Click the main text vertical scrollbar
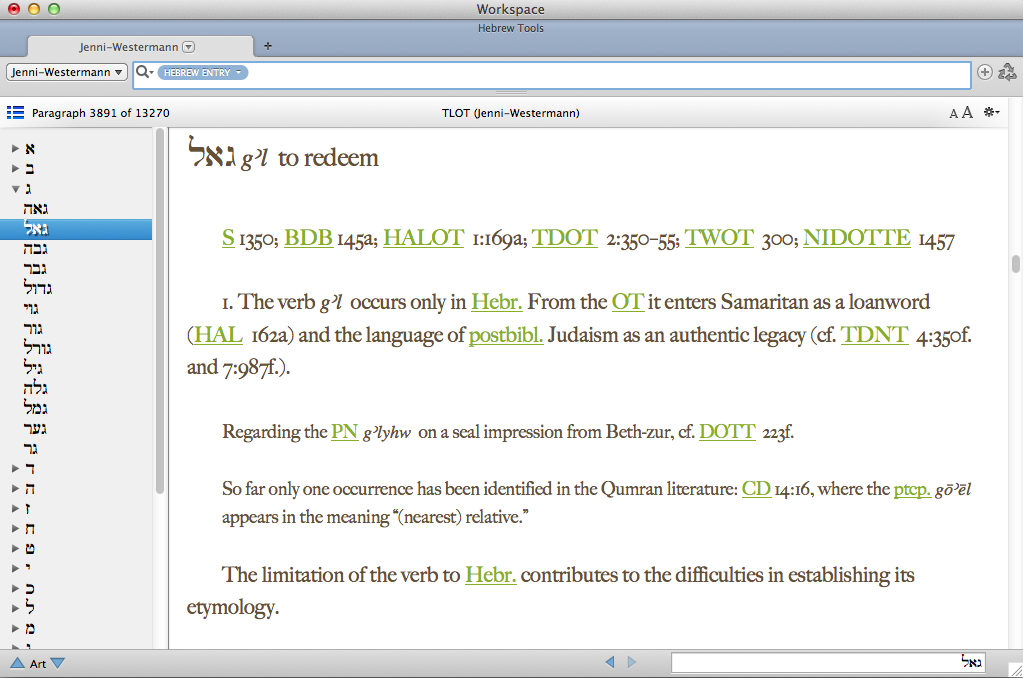This screenshot has width=1023, height=678. 1015,263
